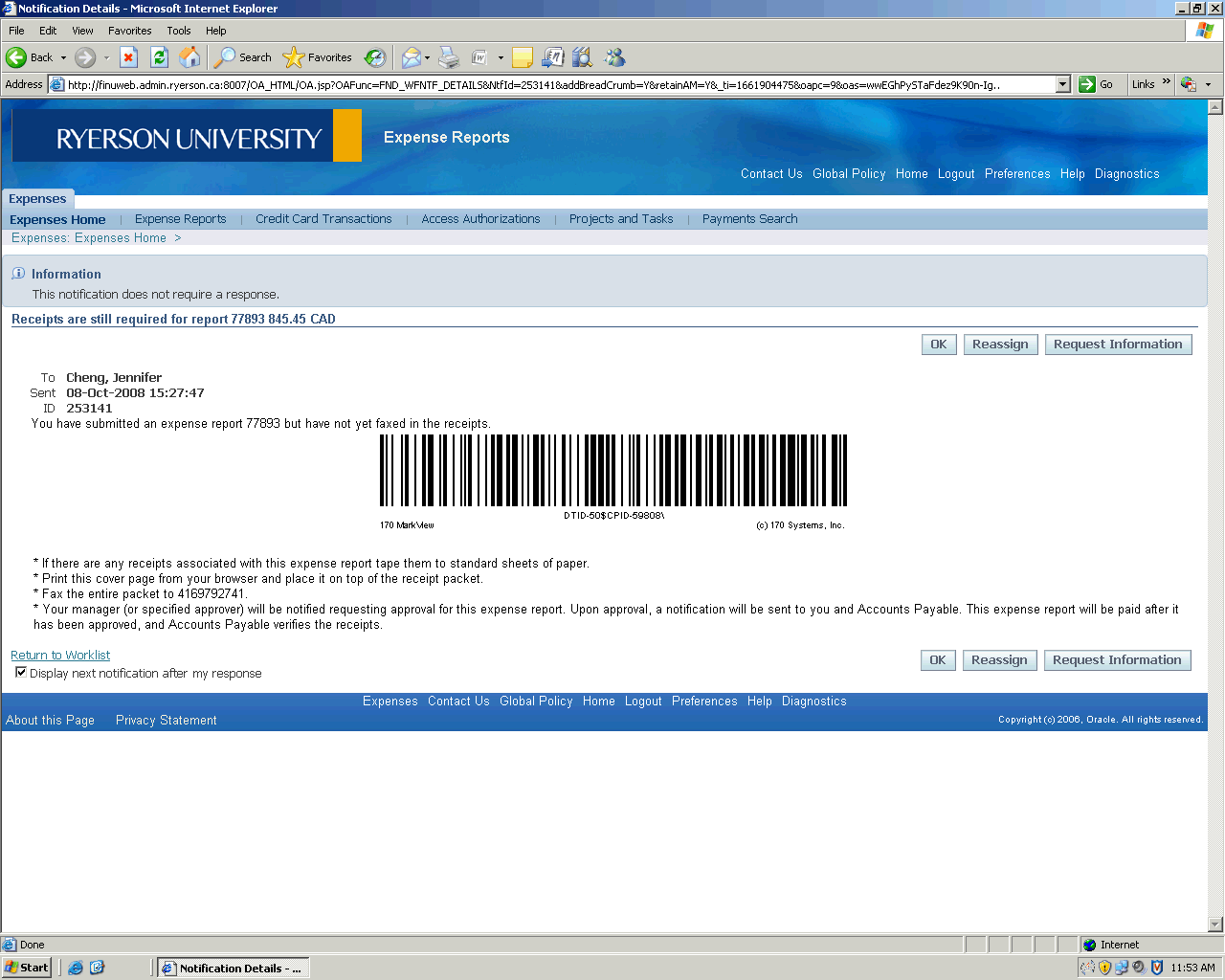Image resolution: width=1225 pixels, height=980 pixels.
Task: Toggle Display next notification checkbox
Action: point(21,673)
